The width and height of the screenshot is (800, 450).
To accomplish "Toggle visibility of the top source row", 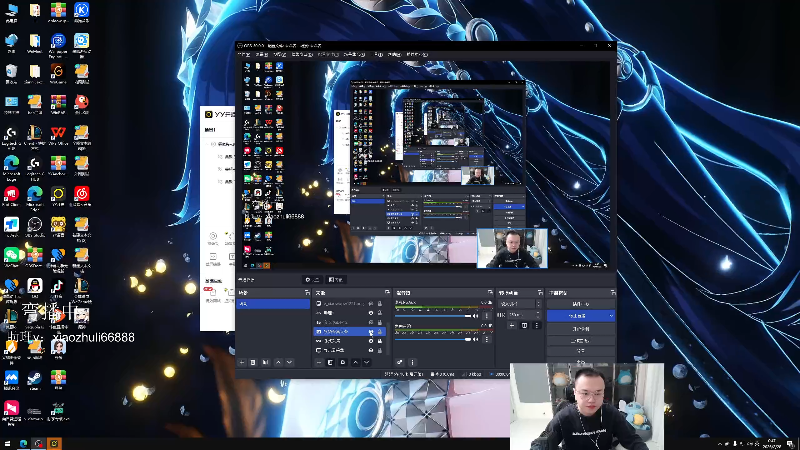I will point(371,304).
